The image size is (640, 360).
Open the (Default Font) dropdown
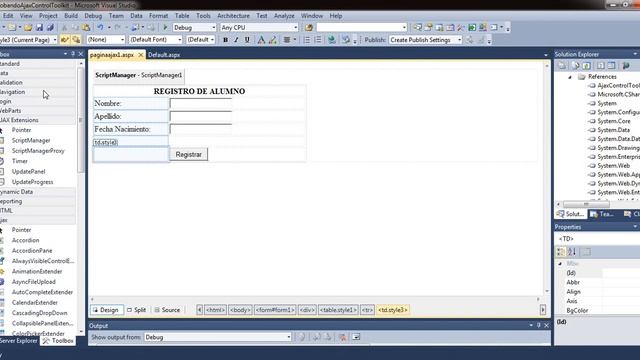[155, 40]
